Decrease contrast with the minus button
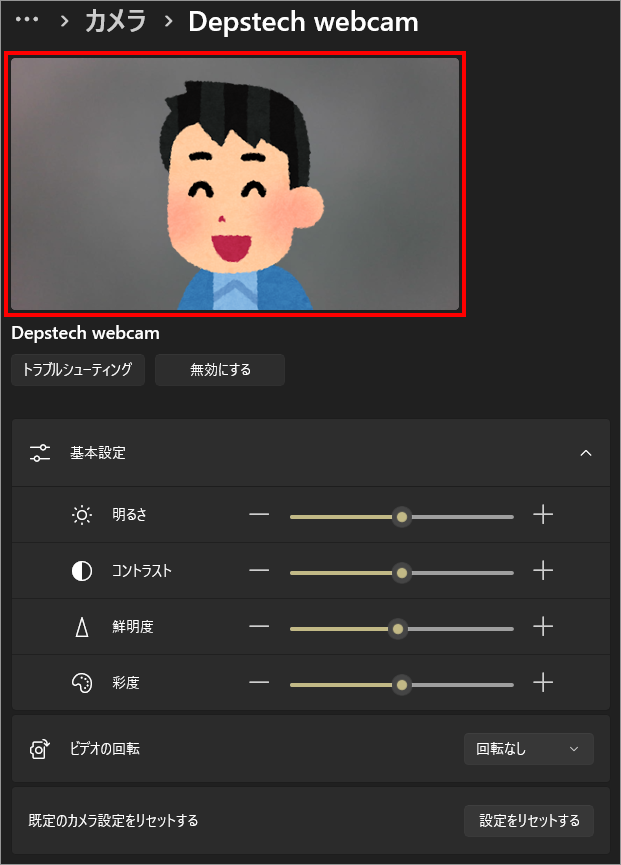Viewport: 621px width, 865px height. coord(259,572)
